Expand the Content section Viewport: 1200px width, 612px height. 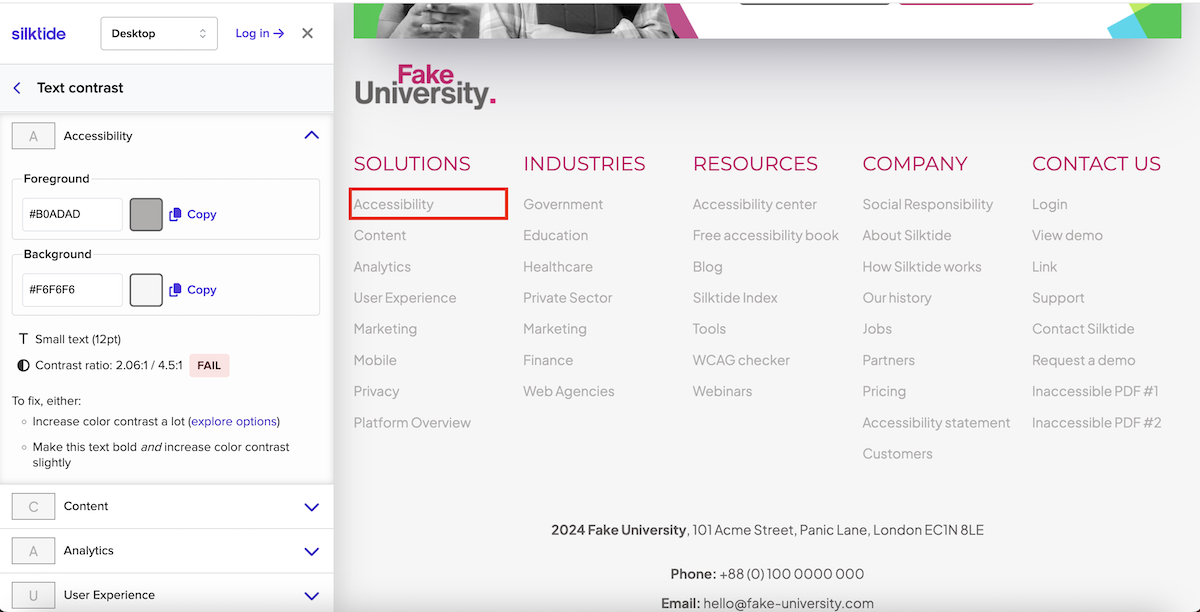point(311,506)
